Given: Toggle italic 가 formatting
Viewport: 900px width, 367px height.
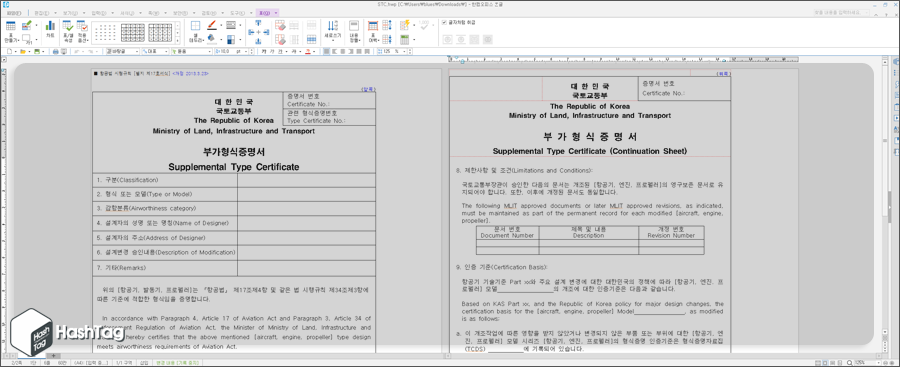Looking at the screenshot, I should [272, 52].
